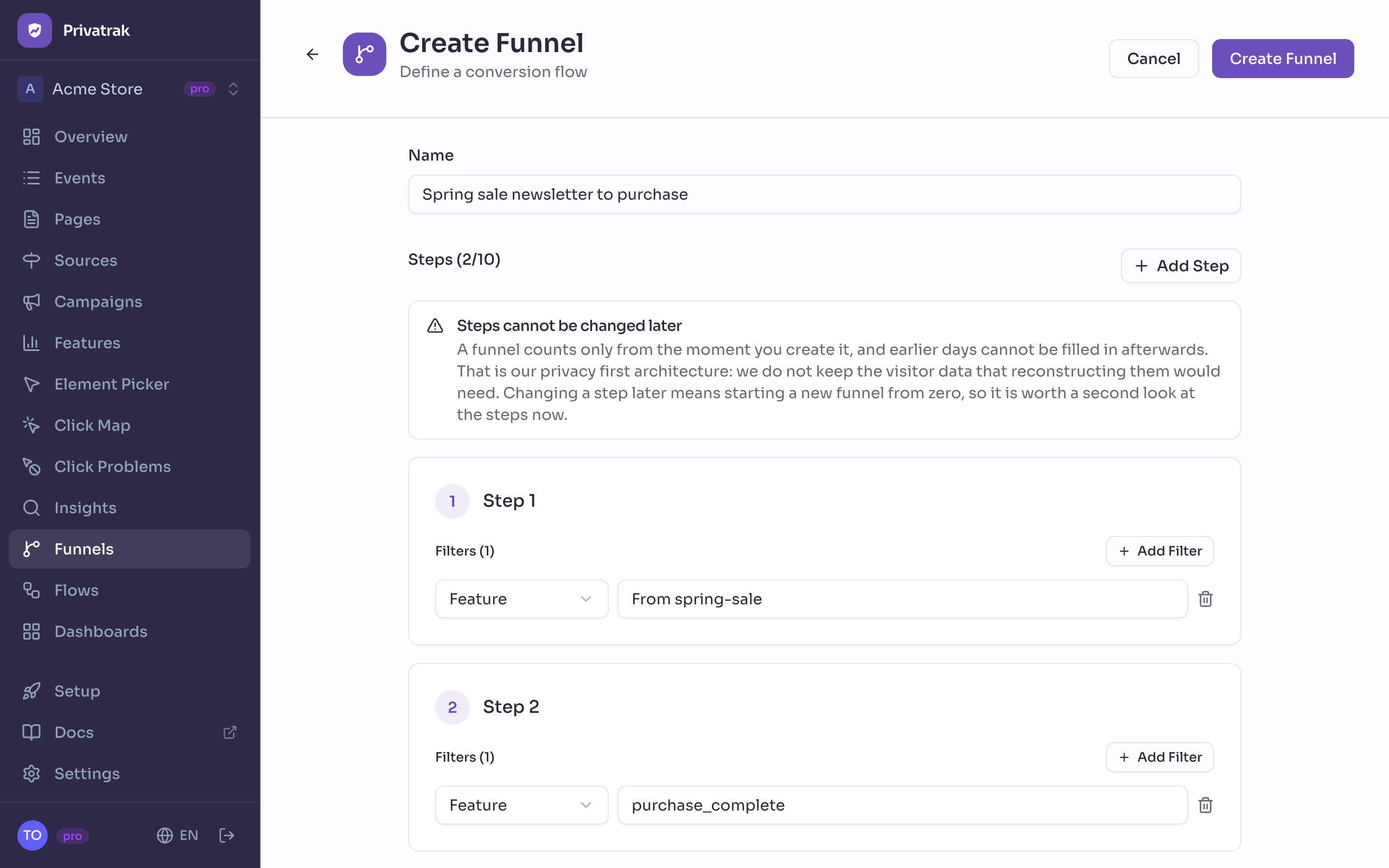Open Campaigns in sidebar
Screen dimensions: 1389x868
[x=130, y=302]
